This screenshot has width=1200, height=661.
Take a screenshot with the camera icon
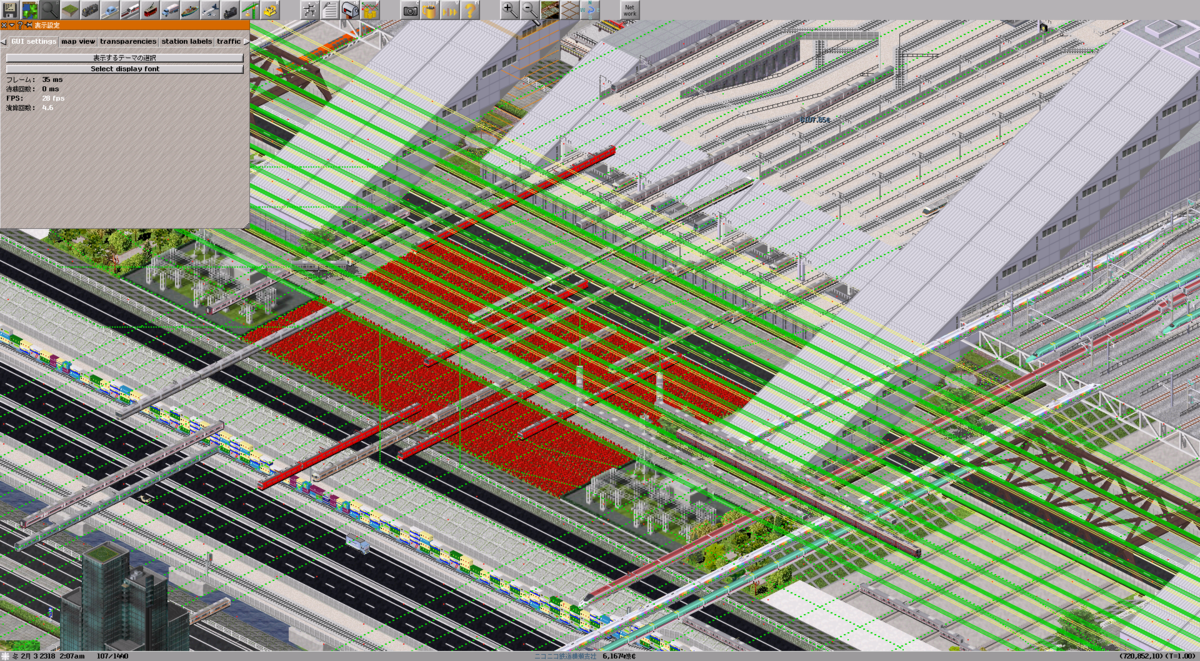[x=410, y=10]
